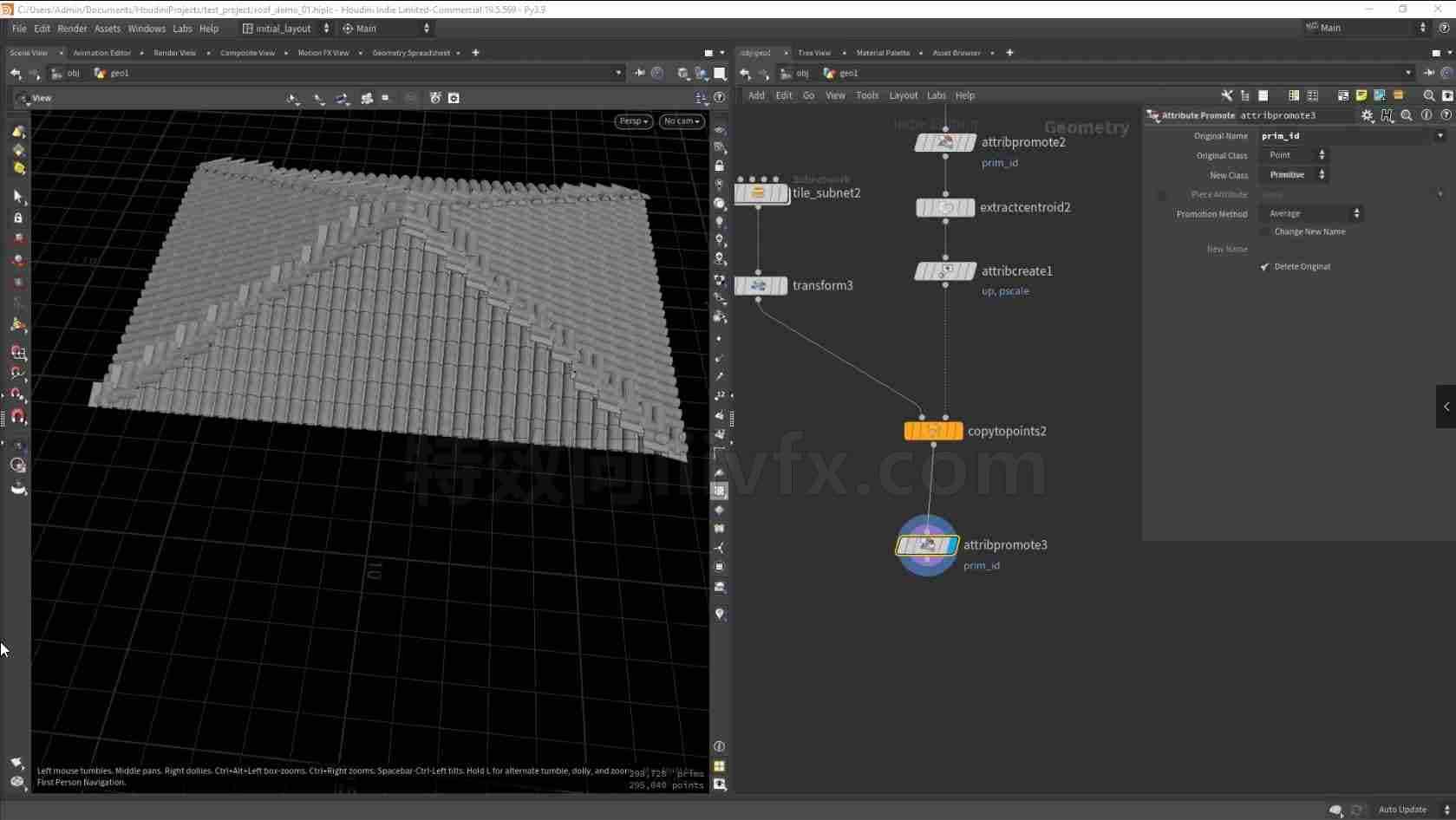Image resolution: width=1456 pixels, height=820 pixels.
Task: Click the network editor search magnifier icon
Action: tap(1429, 95)
